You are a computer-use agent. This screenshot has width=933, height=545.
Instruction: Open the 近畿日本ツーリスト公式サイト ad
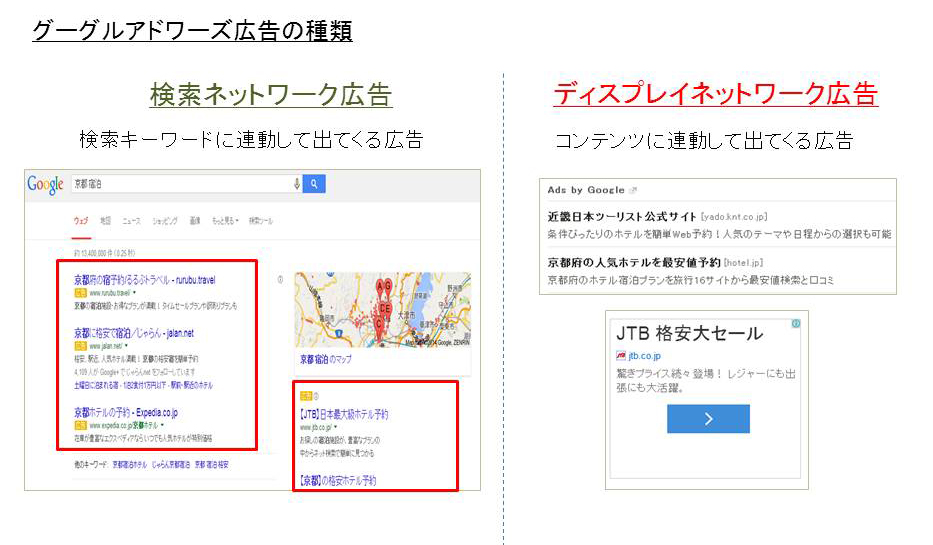coord(622,217)
